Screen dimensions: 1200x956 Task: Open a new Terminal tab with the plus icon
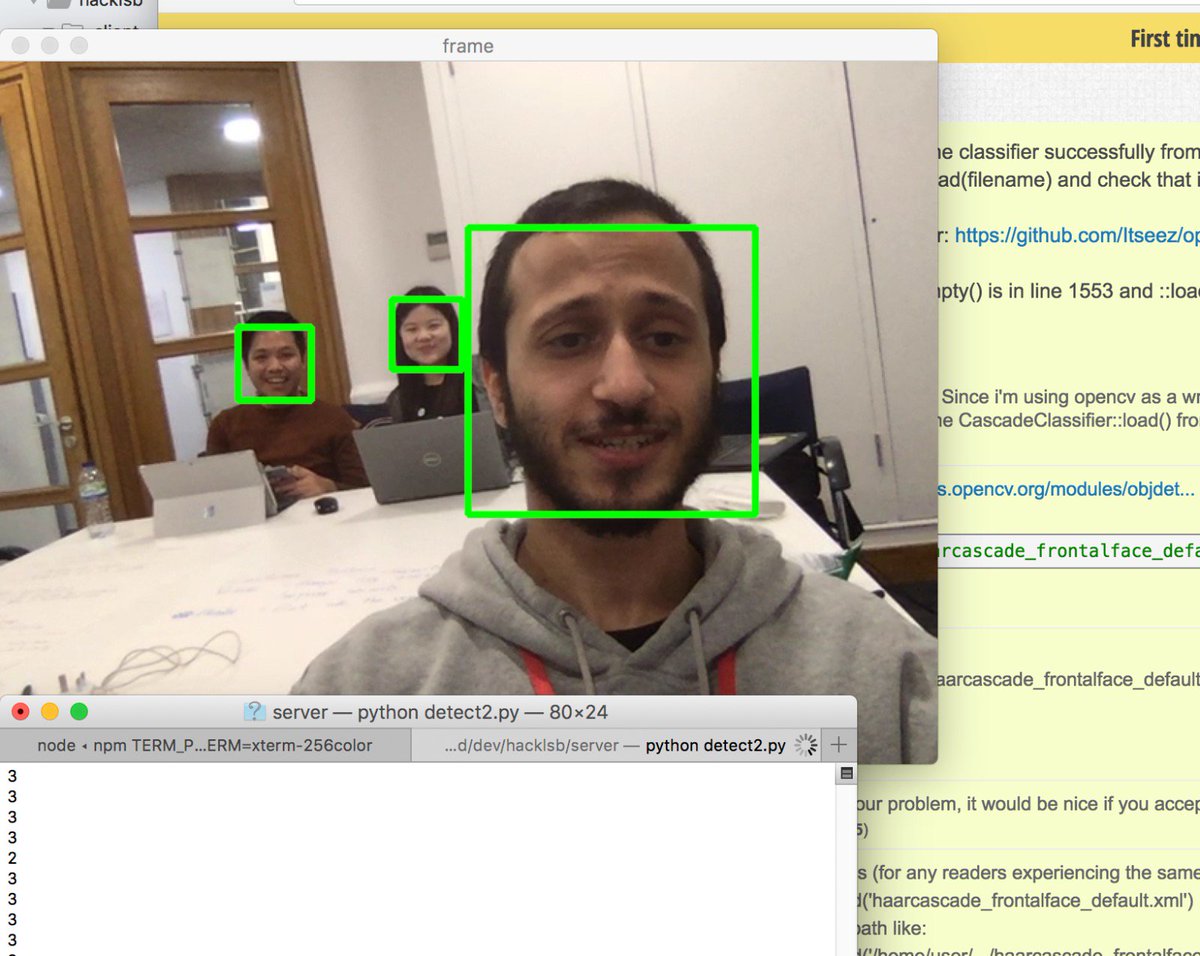[838, 744]
